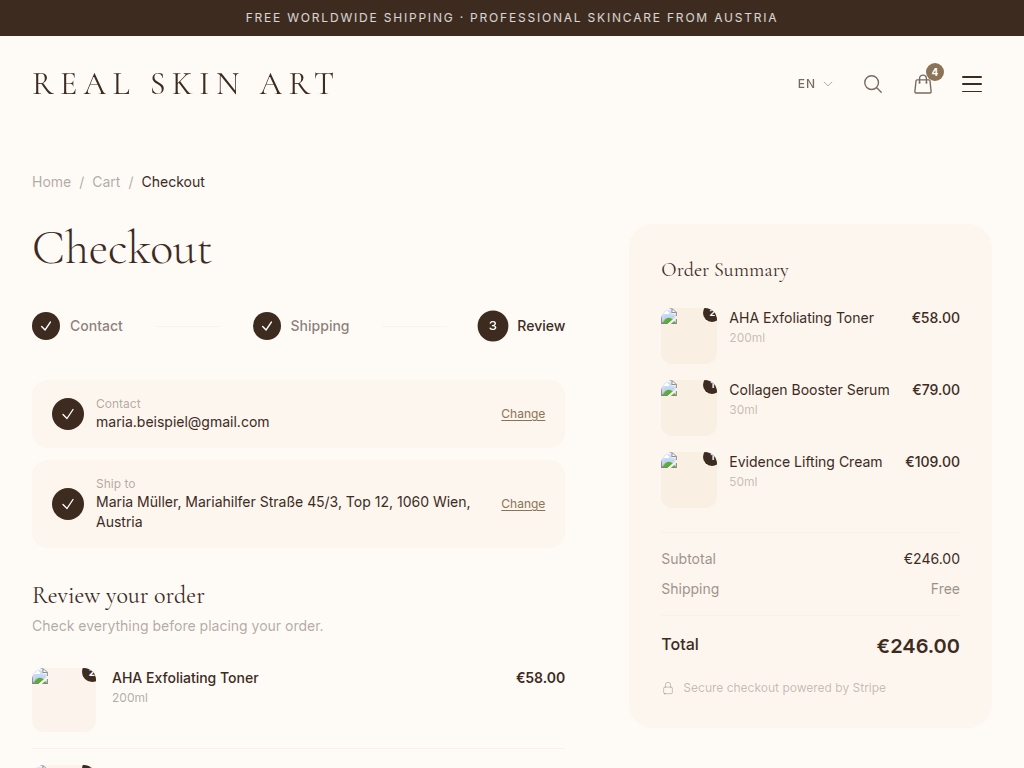Click the Real Skin Art logo
Image resolution: width=1024 pixels, height=768 pixels.
click(x=184, y=84)
